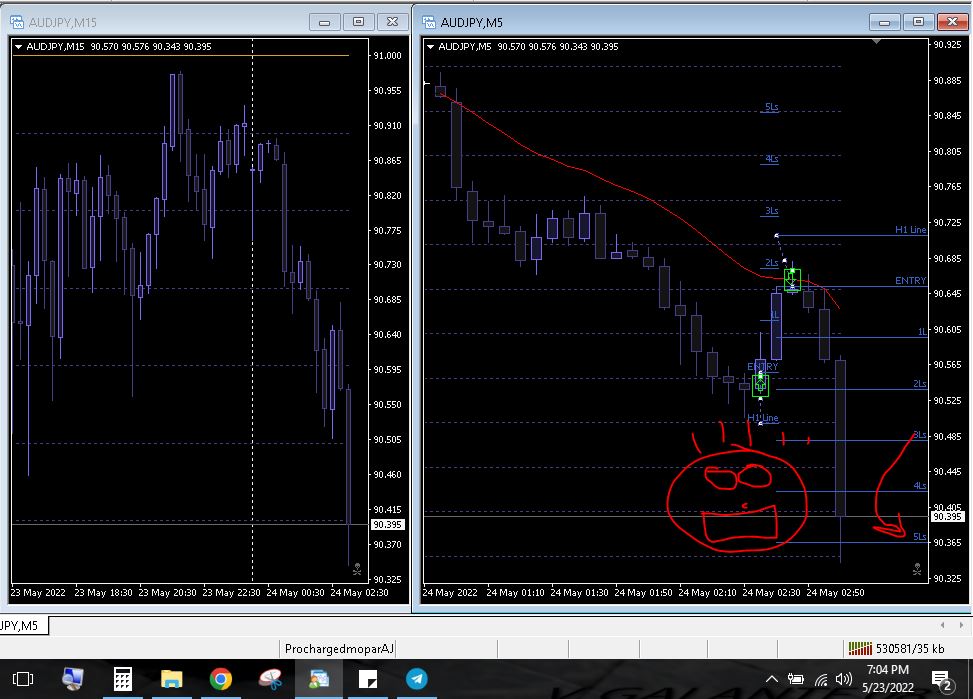Open Telegram from the taskbar
This screenshot has height=699, width=973.
[x=417, y=679]
